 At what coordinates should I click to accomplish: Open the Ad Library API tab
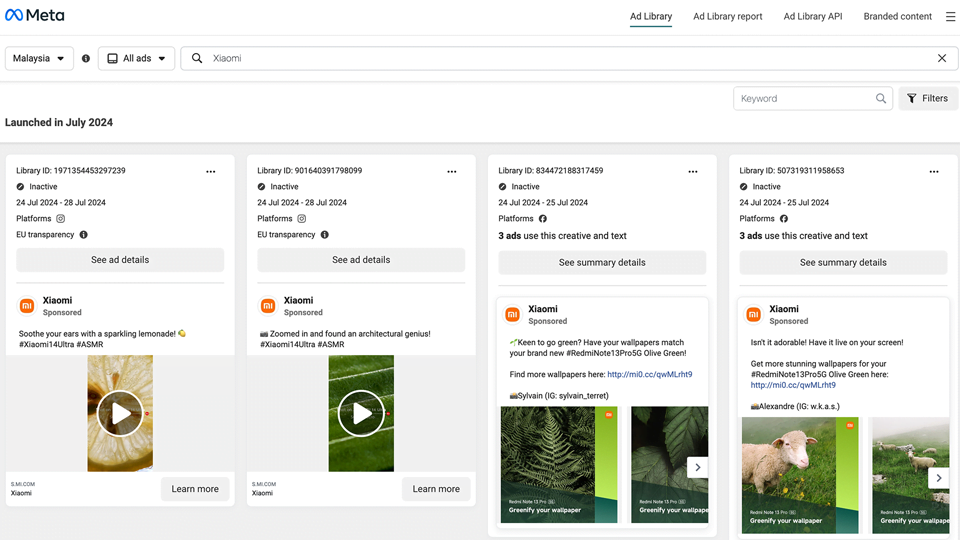pyautogui.click(x=812, y=17)
